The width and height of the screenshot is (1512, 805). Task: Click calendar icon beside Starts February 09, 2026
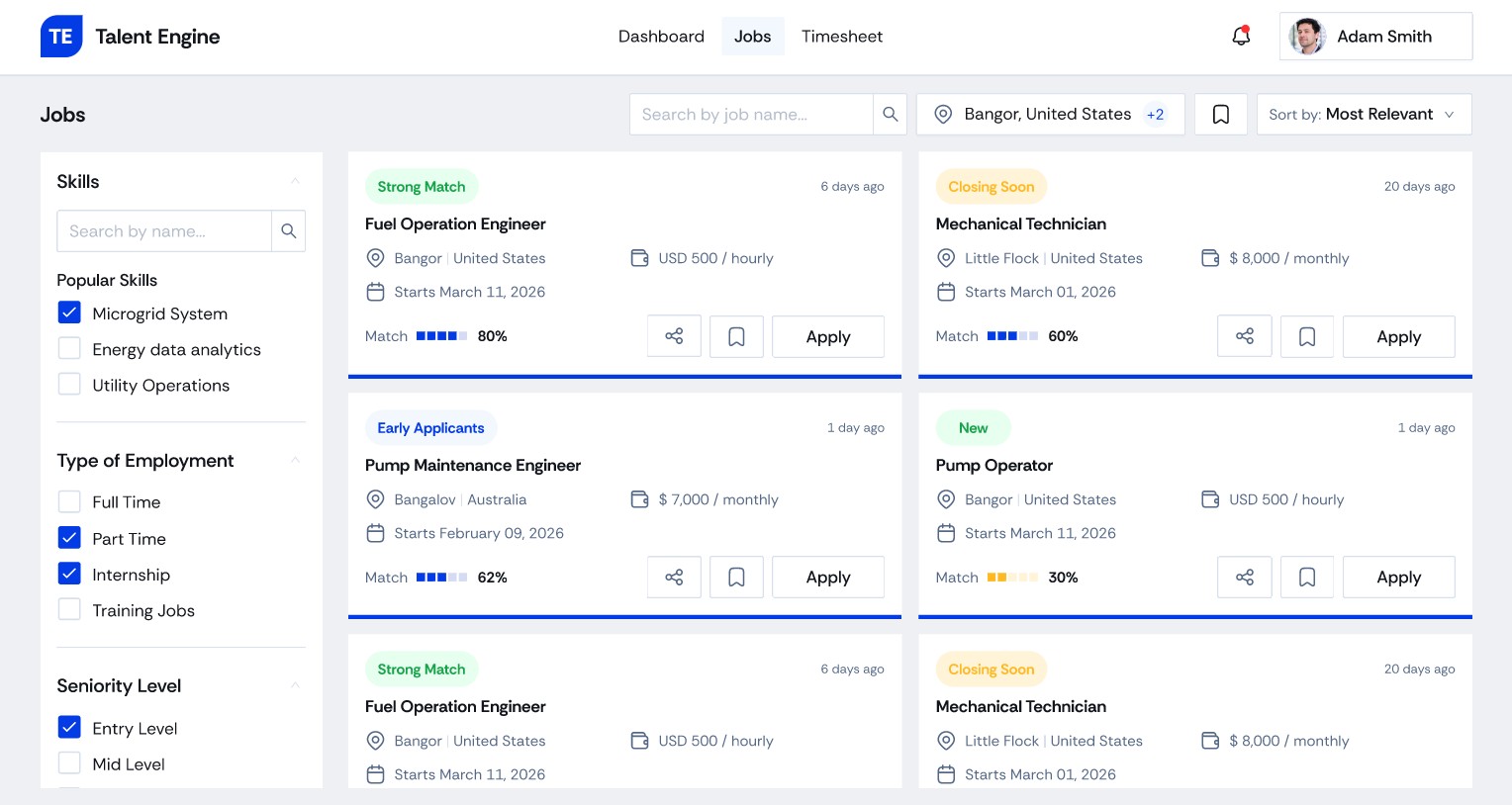[x=375, y=533]
